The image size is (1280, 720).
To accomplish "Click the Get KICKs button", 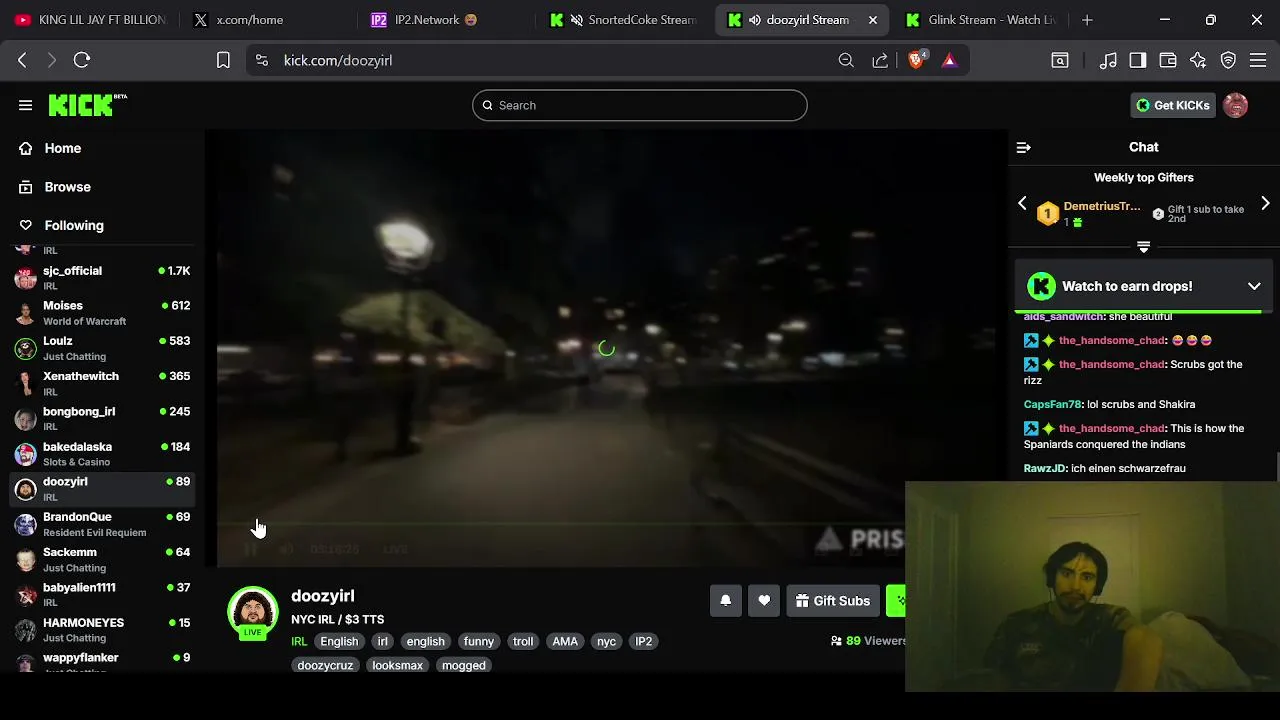I will click(1173, 105).
